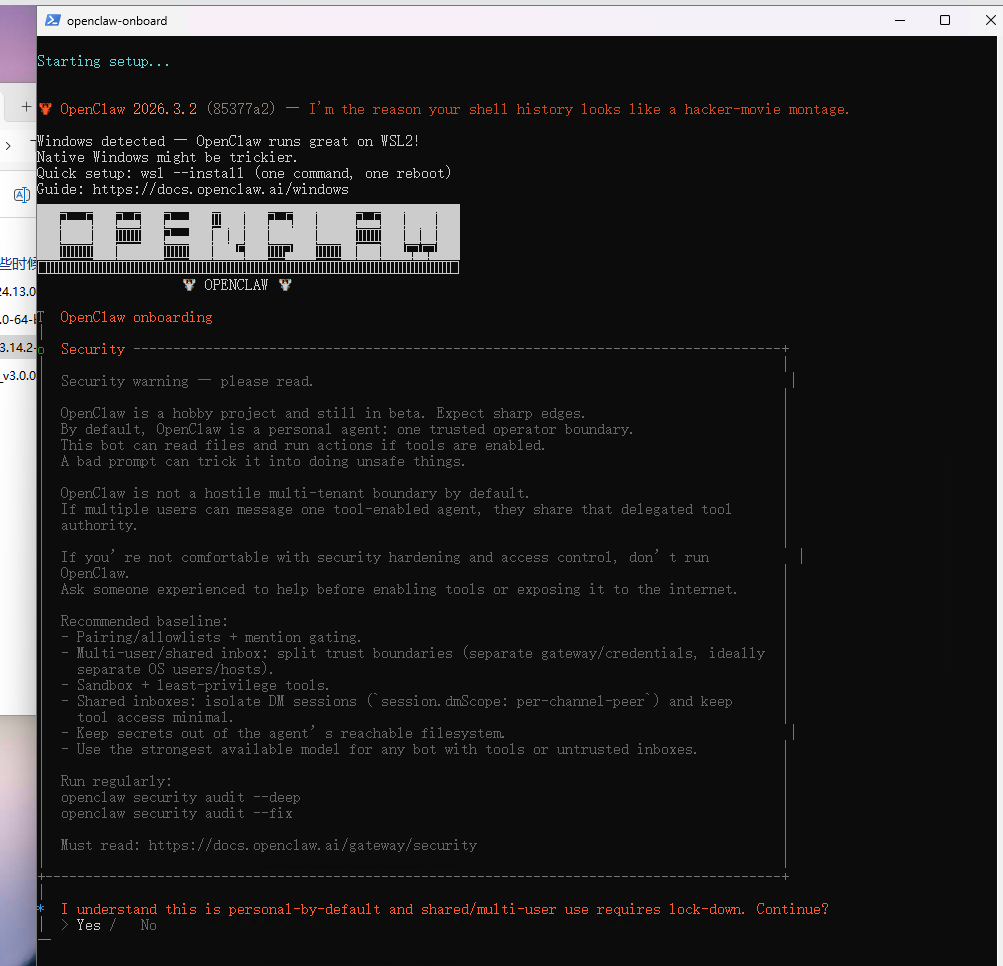
Task: Click the 'Run regularly:' line
Action: (116, 781)
